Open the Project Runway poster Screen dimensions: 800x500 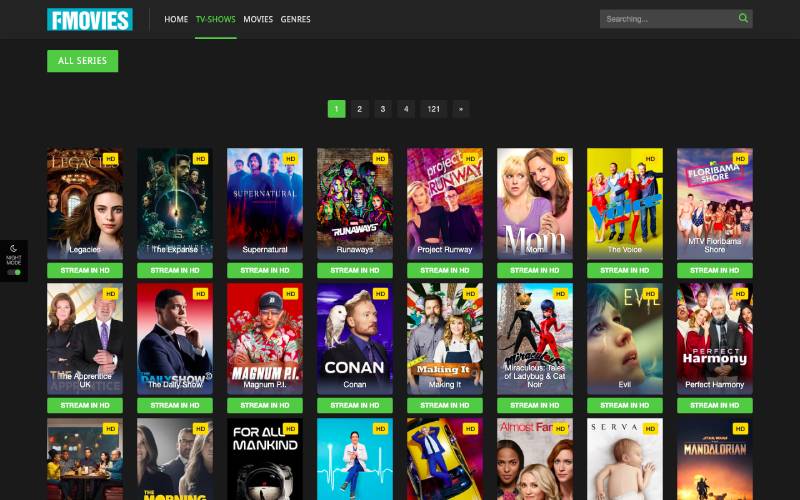coord(445,204)
